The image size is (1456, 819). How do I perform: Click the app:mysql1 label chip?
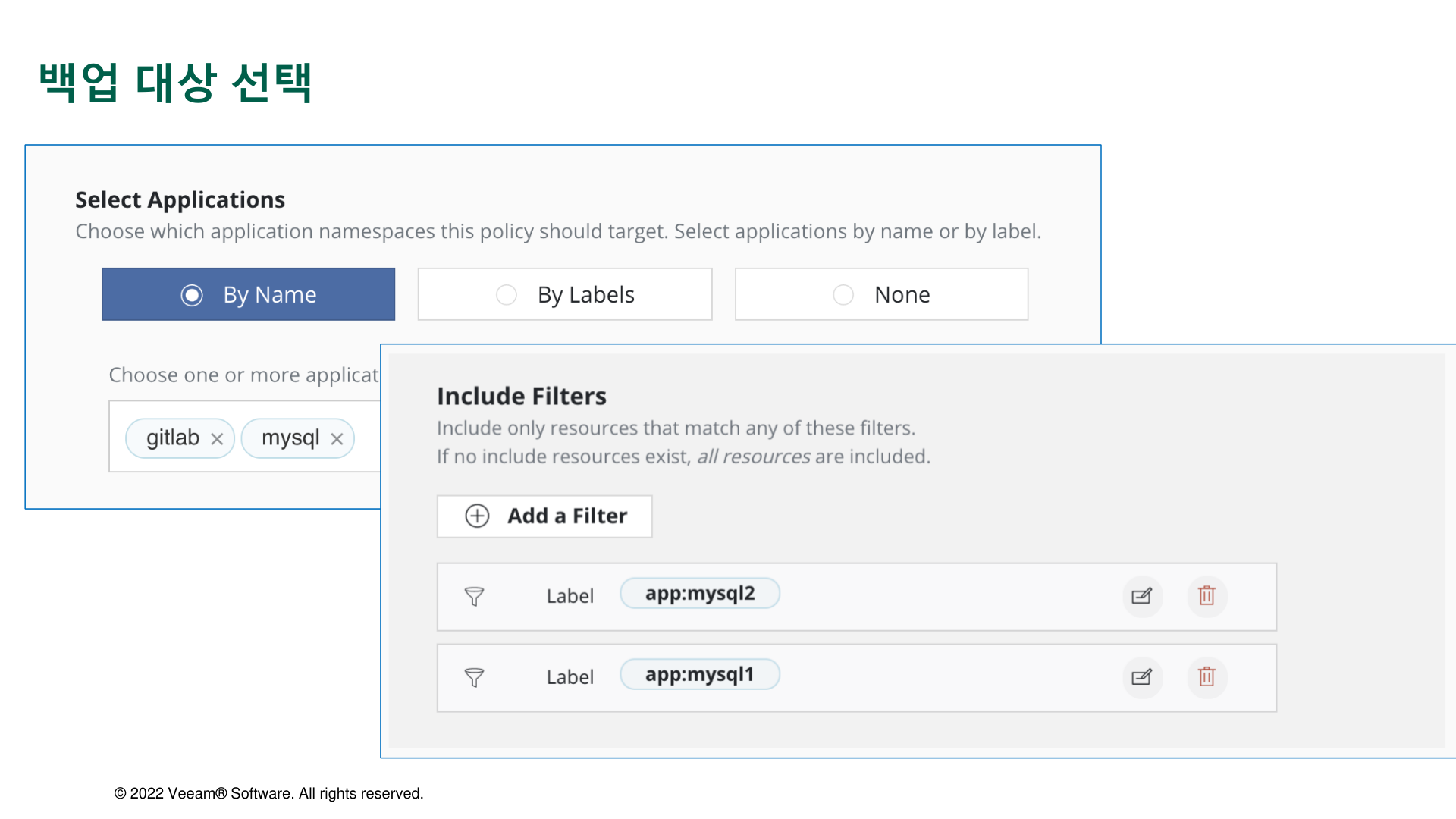pyautogui.click(x=699, y=675)
